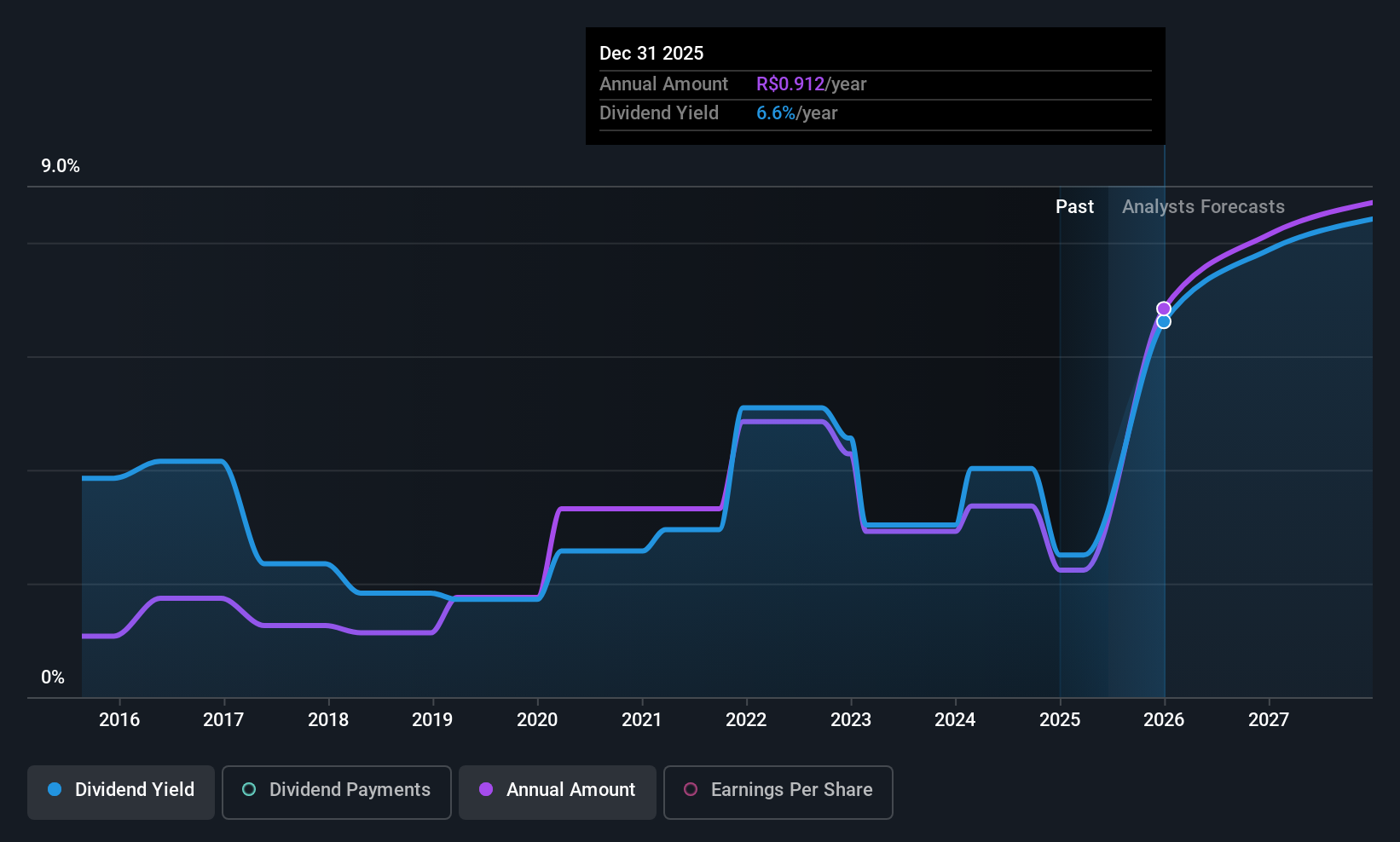Screen dimensions: 1400x842
Task: Click the blue Dividend Yield data point marker
Action: [1164, 321]
